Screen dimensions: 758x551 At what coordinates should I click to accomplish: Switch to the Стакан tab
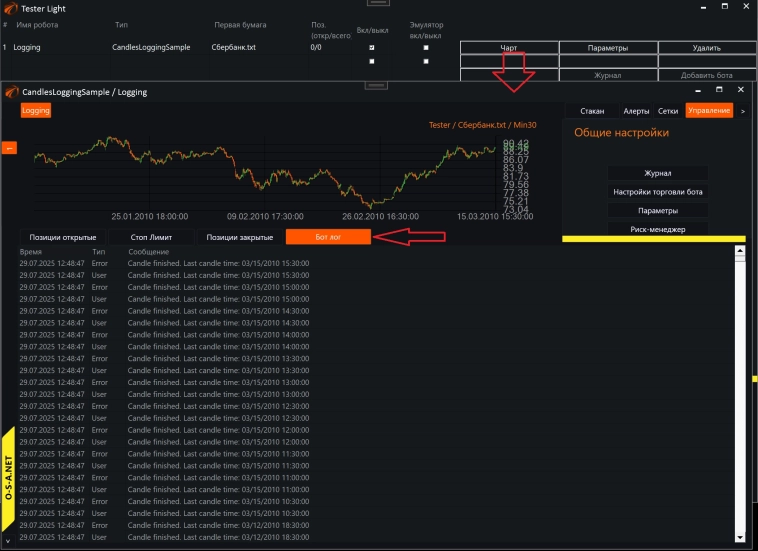(592, 111)
